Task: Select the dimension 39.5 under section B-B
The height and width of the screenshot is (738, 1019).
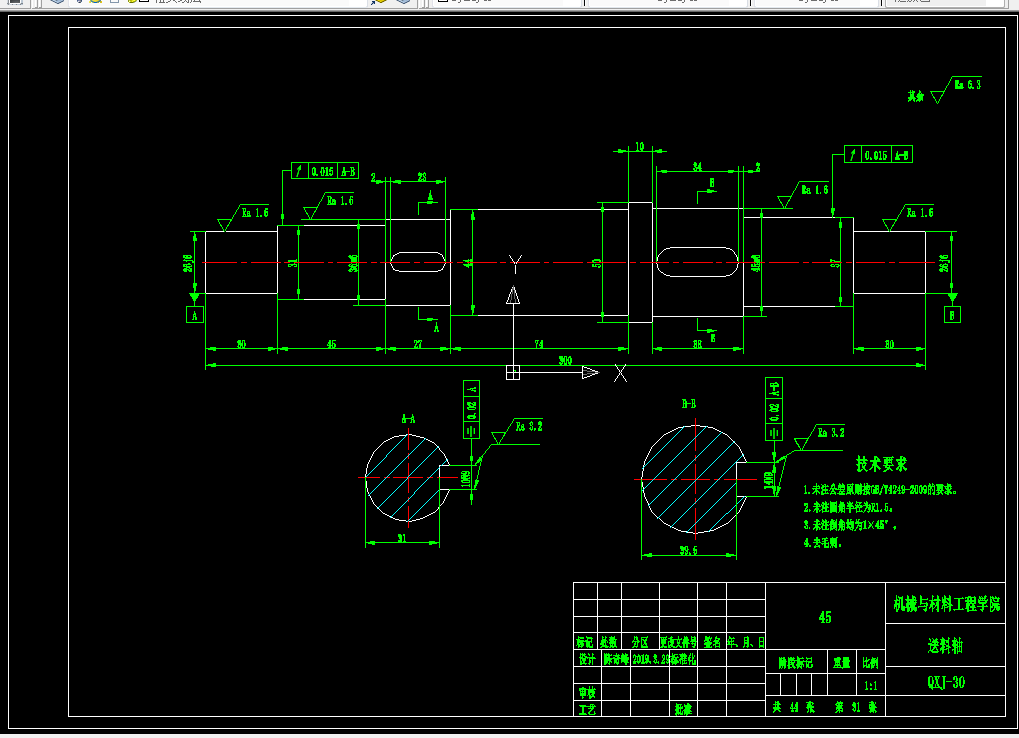Action: tap(689, 550)
